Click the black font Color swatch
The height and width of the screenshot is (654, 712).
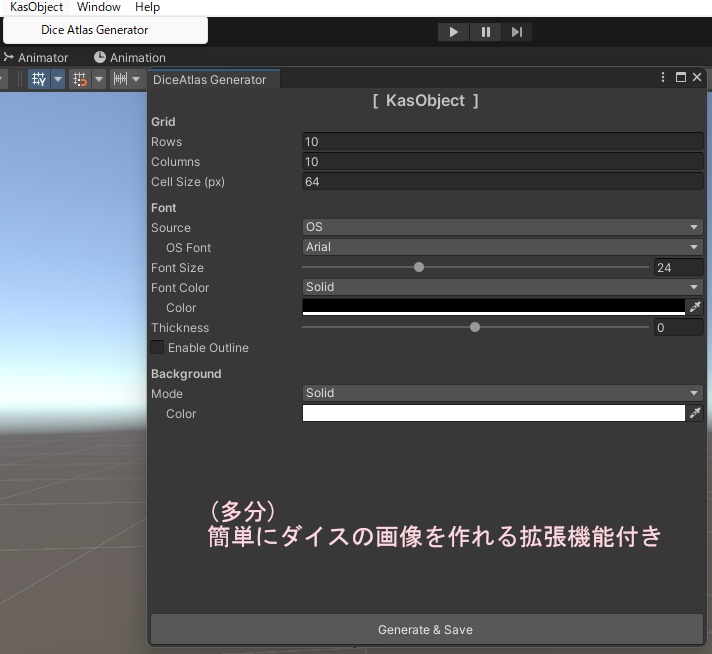pos(494,307)
